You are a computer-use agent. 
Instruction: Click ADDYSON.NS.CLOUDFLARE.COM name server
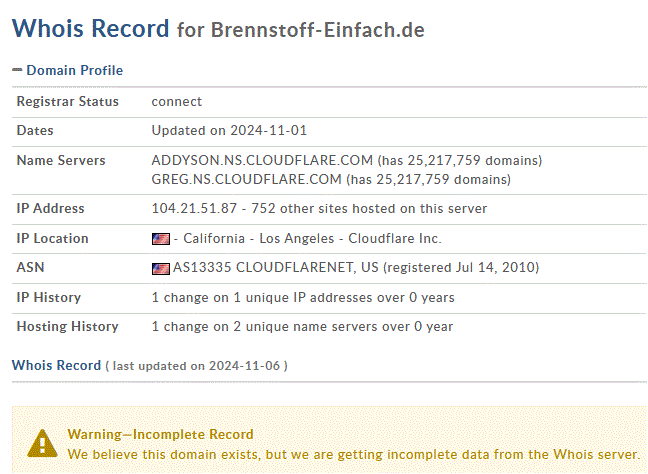[262, 160]
